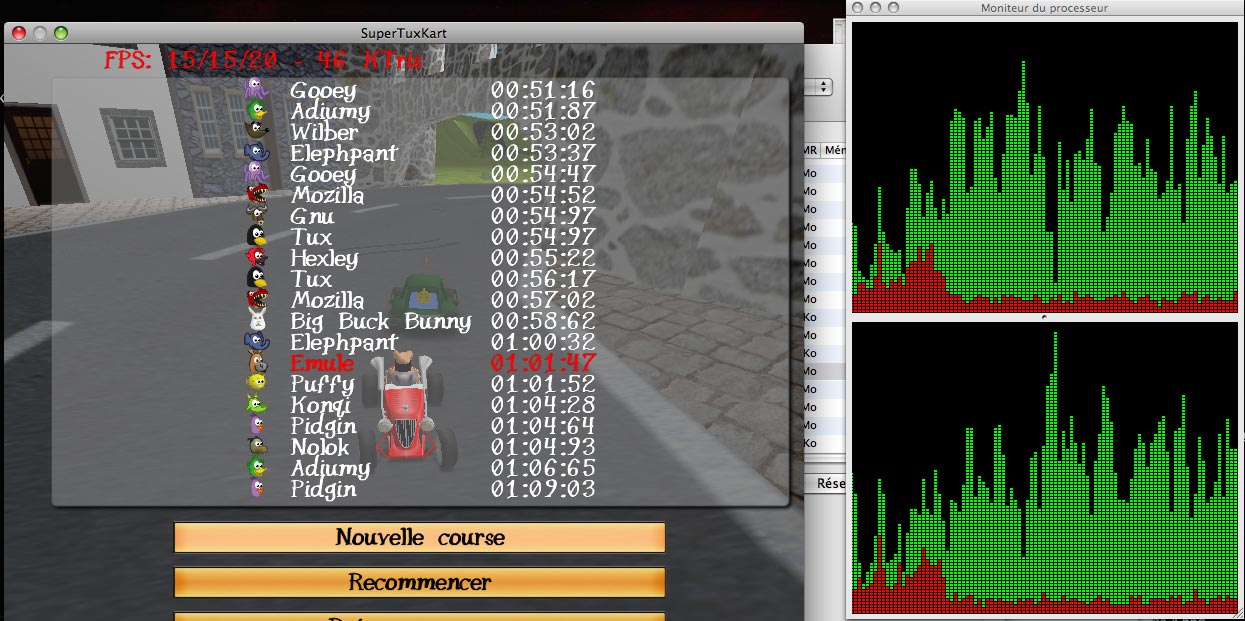Screen dimensions: 1245x621
Task: Click the Mémoire column header
Action: click(835, 150)
